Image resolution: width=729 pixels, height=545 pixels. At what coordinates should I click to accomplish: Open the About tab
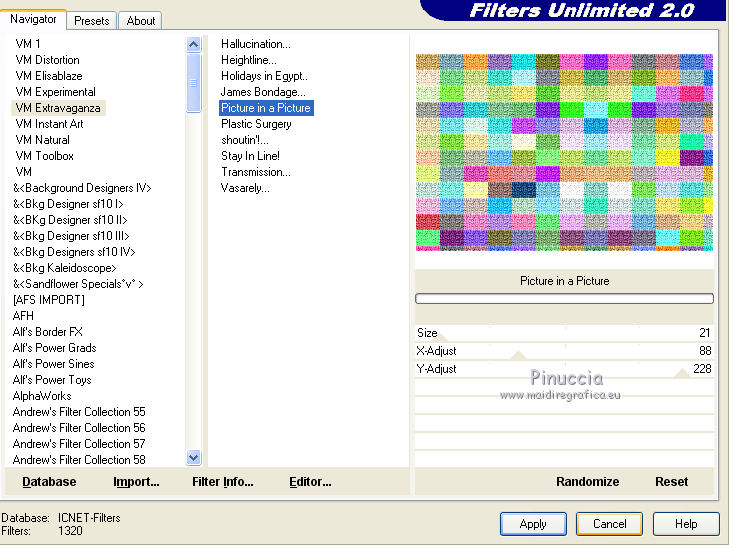[x=140, y=21]
